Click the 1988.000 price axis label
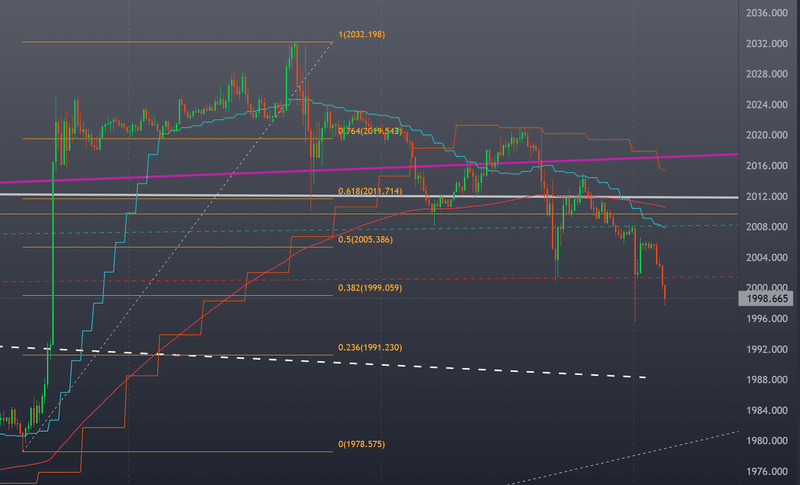 pos(766,380)
